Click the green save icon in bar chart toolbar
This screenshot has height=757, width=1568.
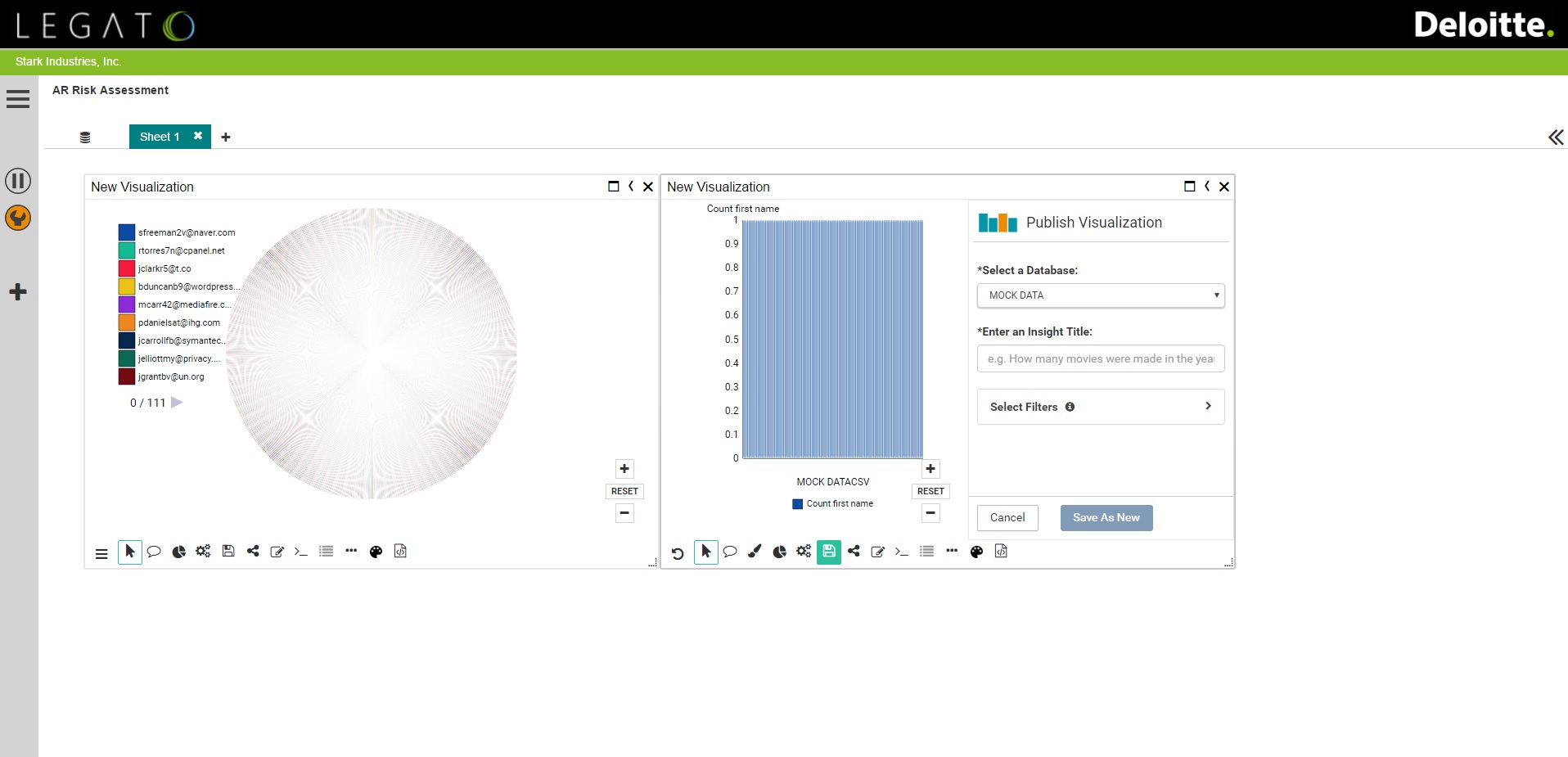click(829, 552)
